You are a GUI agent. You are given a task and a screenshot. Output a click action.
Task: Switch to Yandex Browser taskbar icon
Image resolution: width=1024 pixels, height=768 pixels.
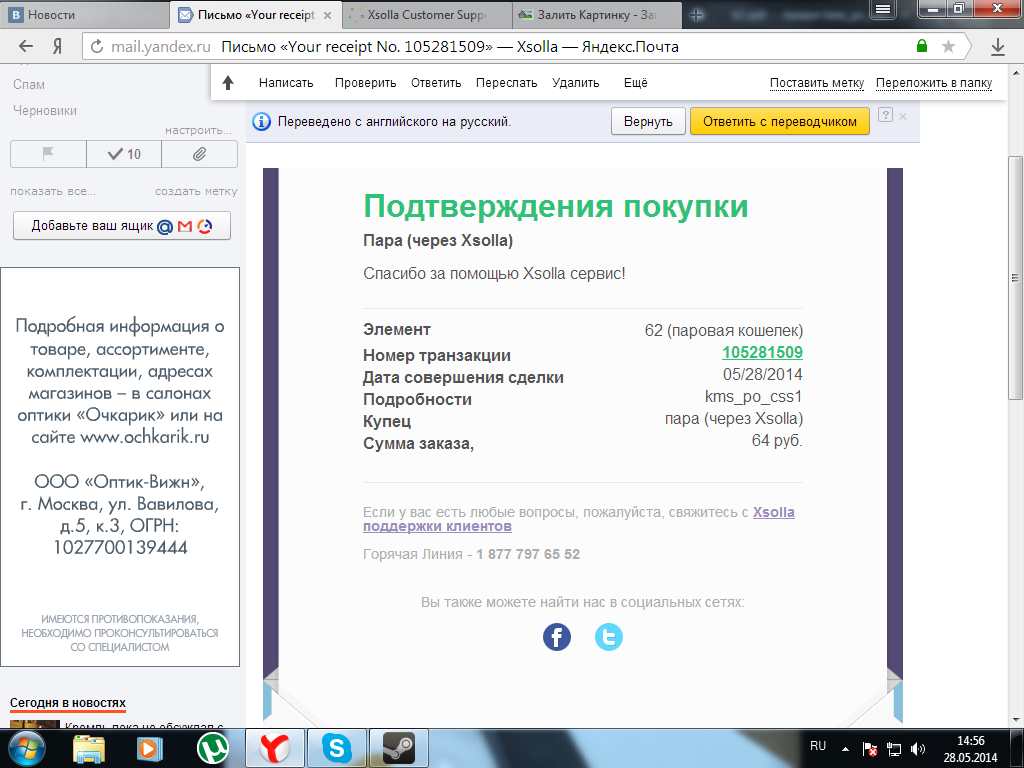pos(275,748)
